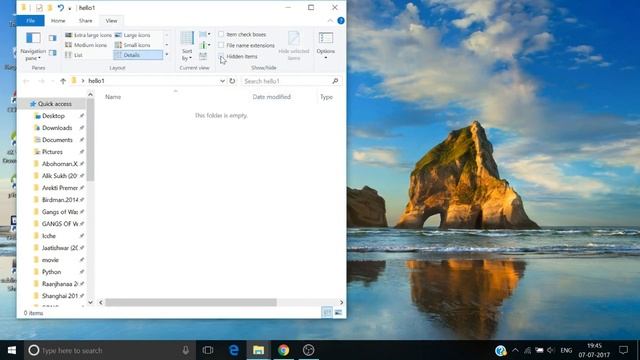Click navigation pane scroll up arrow
Viewport: 640px width, 360px height.
(90, 95)
